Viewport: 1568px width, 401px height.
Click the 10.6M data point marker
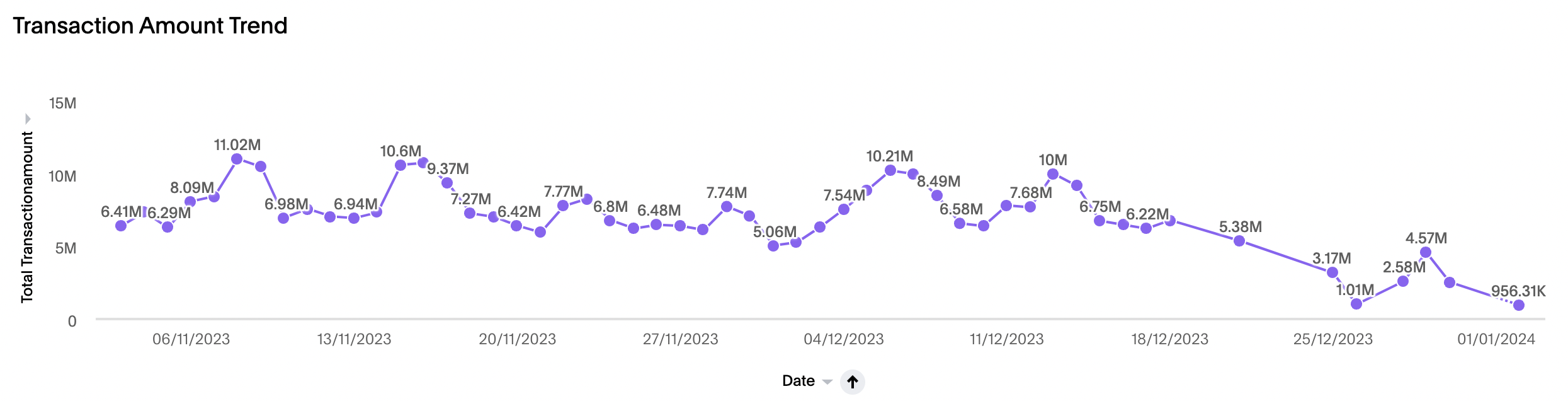tap(401, 165)
